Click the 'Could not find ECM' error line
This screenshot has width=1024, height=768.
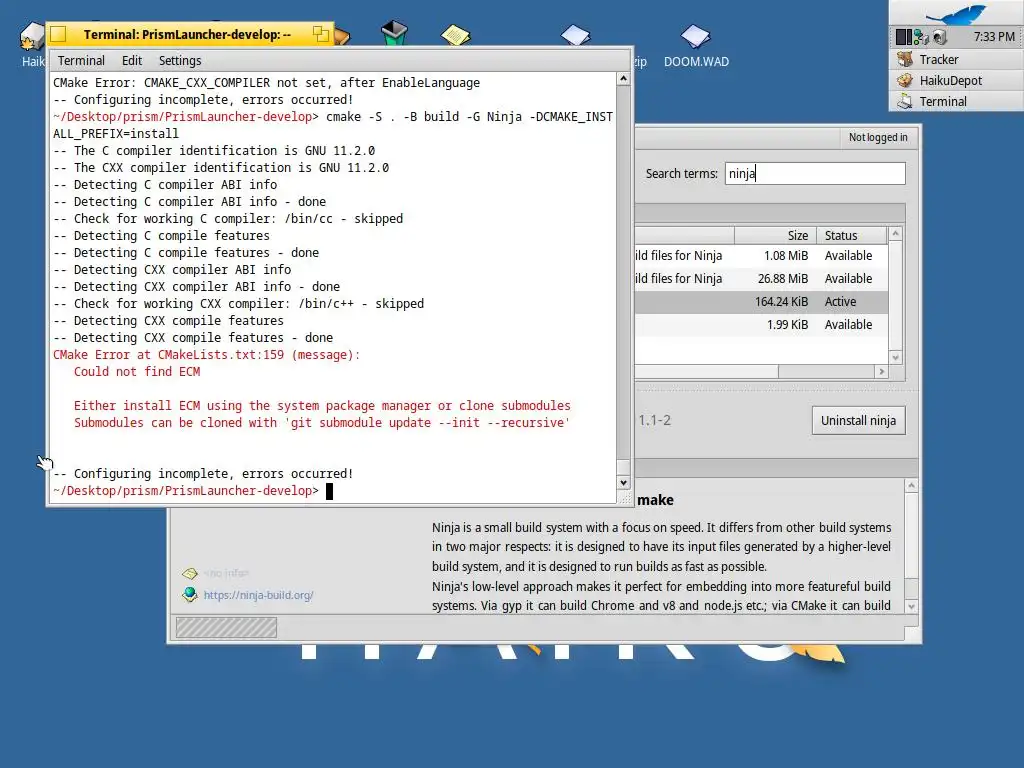click(137, 372)
